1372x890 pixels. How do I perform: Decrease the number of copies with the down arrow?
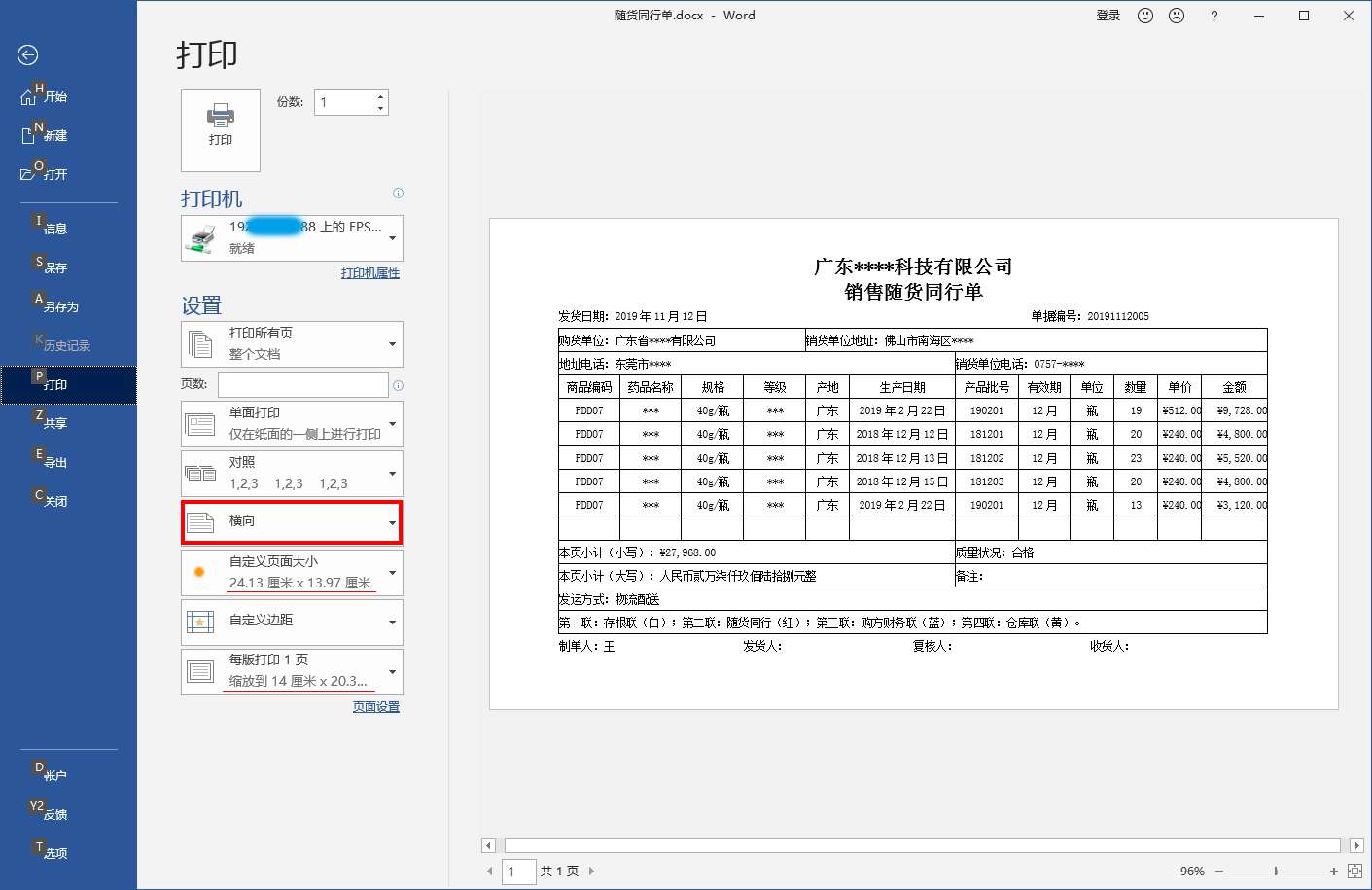[x=381, y=109]
